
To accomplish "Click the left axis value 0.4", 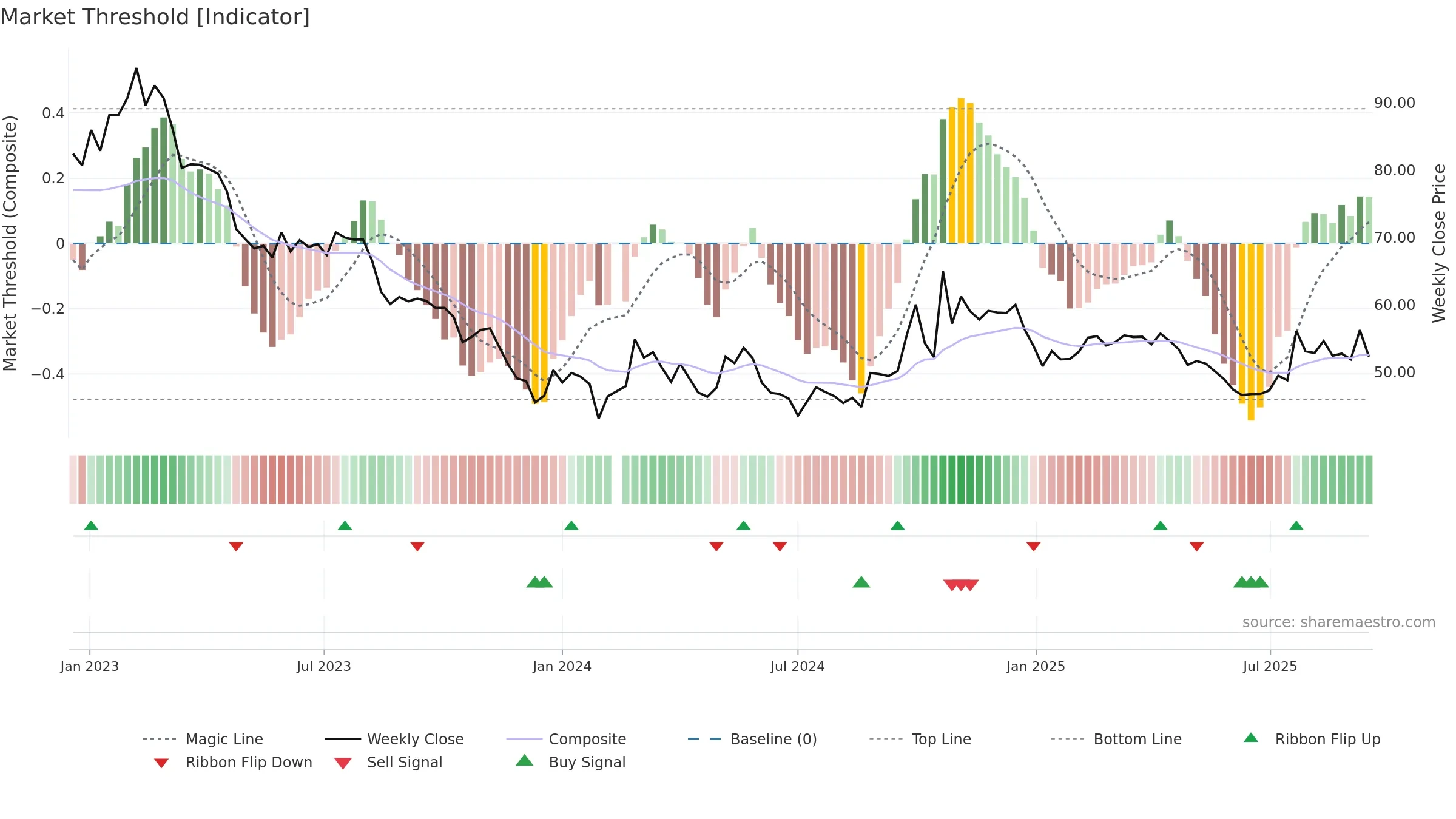I will (x=53, y=113).
